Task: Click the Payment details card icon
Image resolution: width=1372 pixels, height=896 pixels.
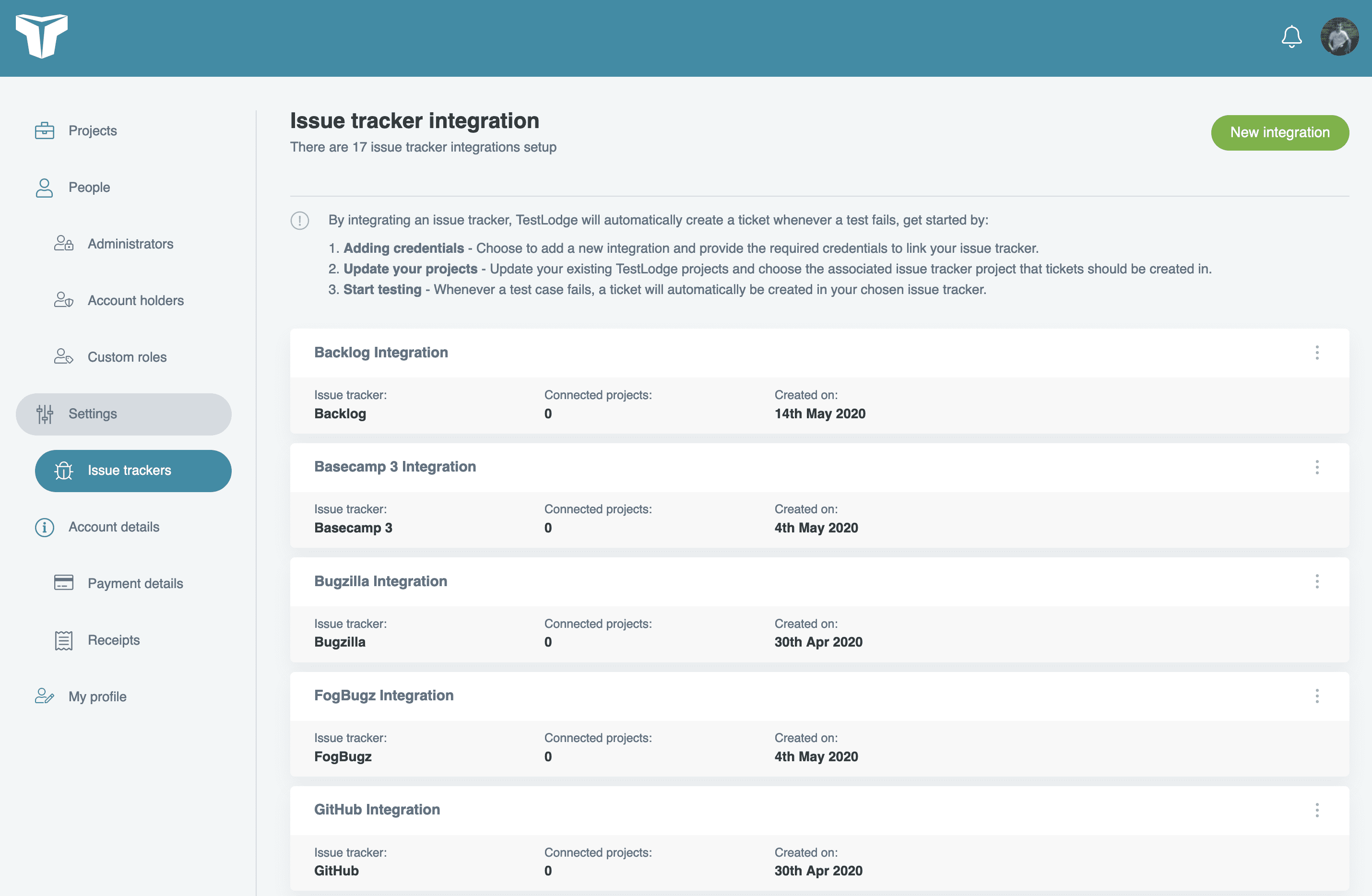Action: click(63, 583)
